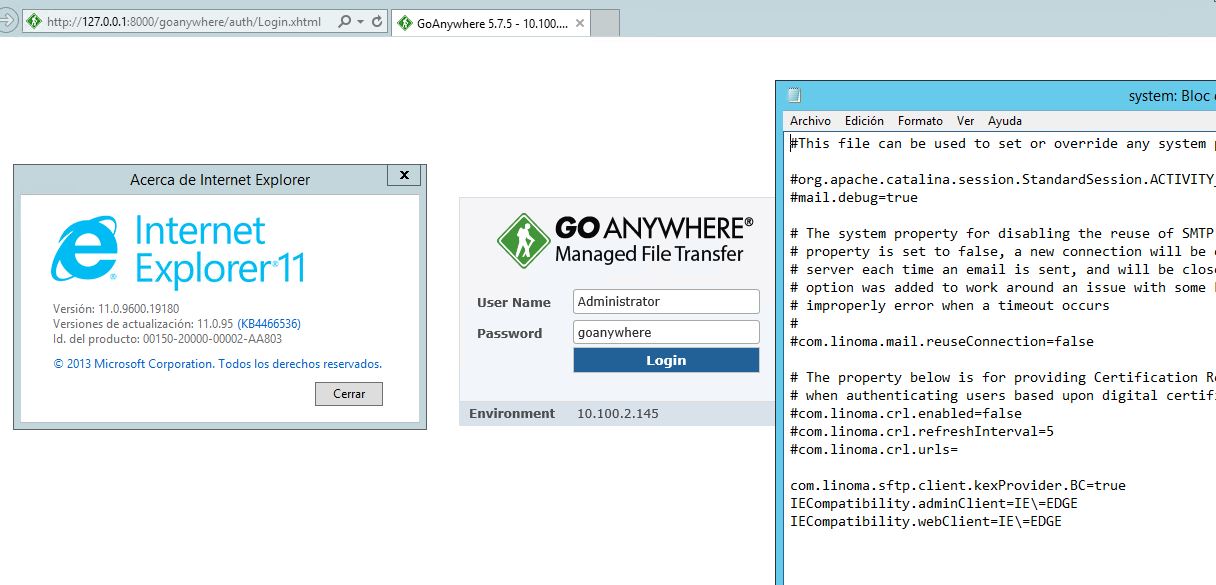Click the browser forward arrow button
This screenshot has height=585, width=1216.
[x=8, y=20]
